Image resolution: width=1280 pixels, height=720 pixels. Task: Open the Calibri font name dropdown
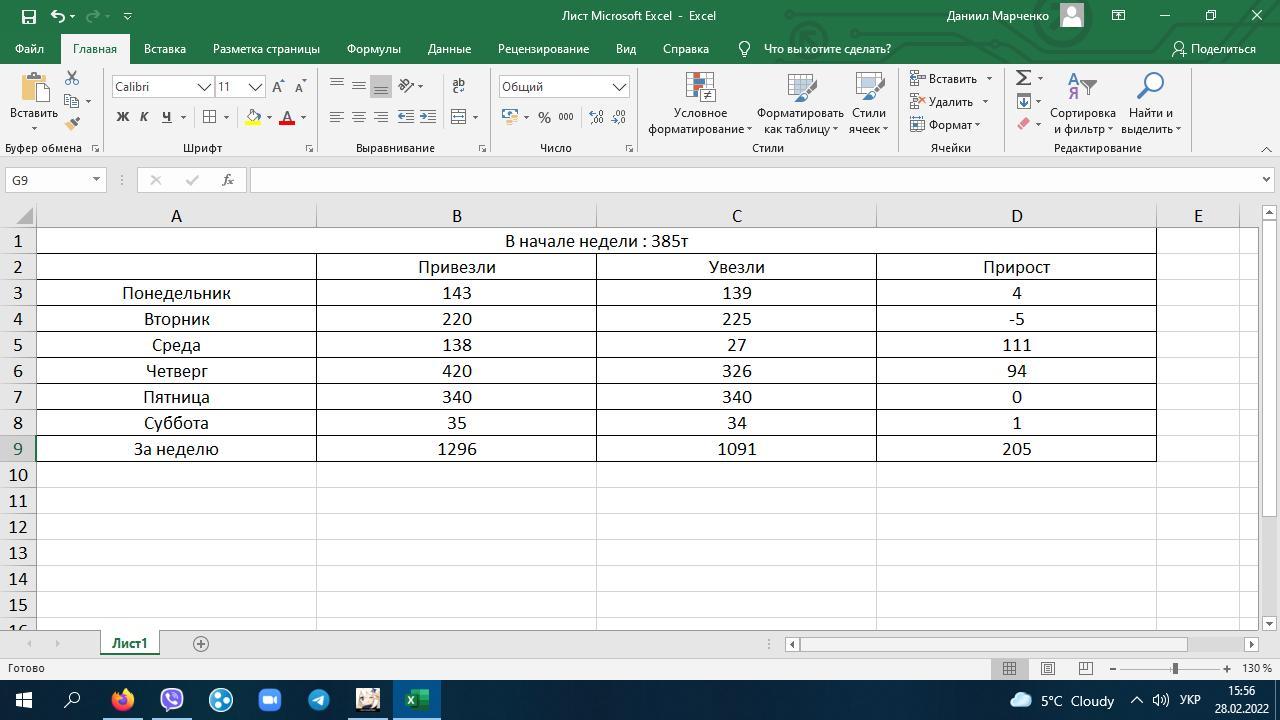204,87
